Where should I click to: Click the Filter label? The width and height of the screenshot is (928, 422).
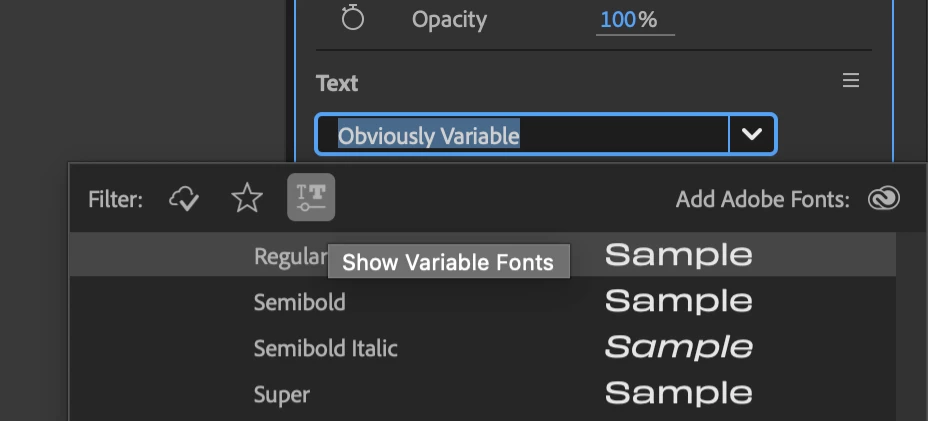click(x=115, y=199)
